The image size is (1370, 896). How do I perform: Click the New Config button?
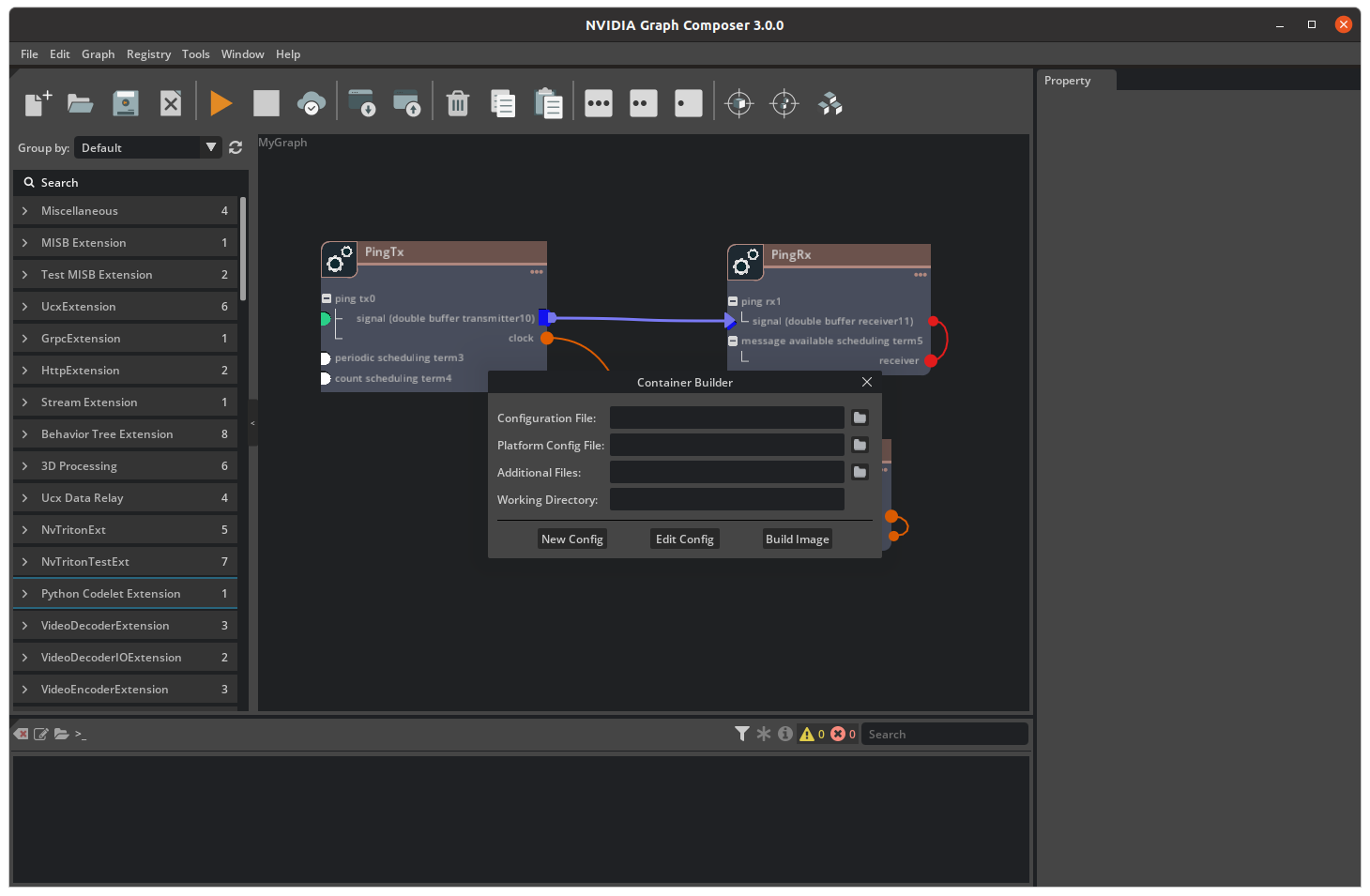click(x=572, y=539)
